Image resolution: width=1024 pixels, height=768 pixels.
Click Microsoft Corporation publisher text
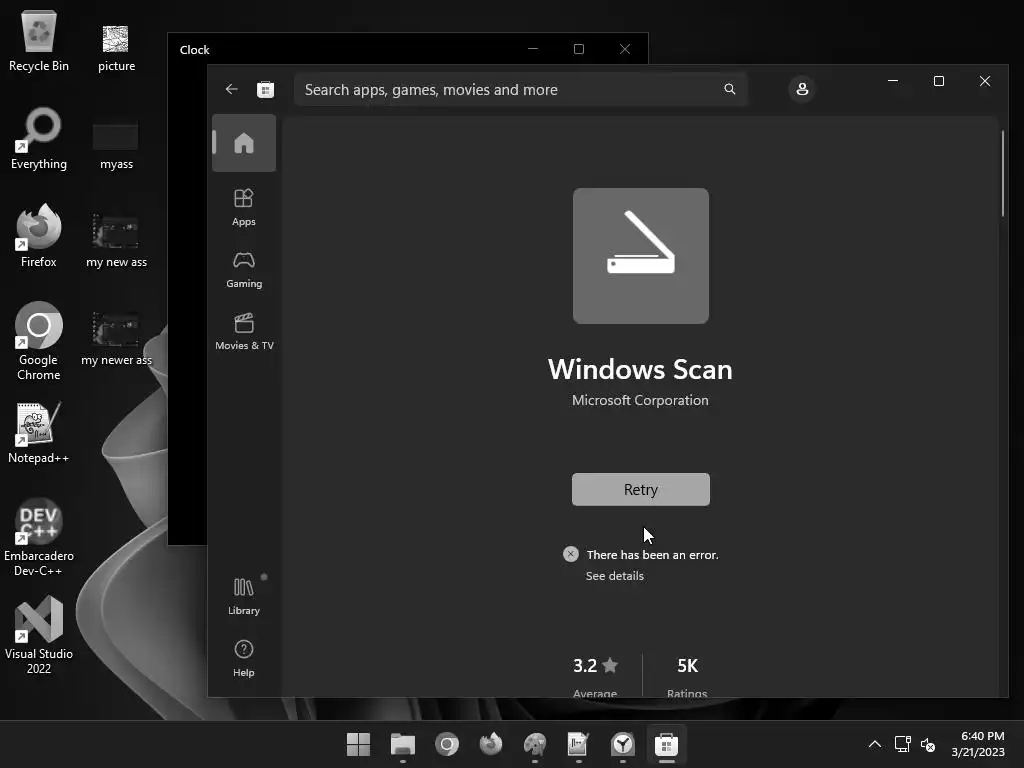point(640,400)
